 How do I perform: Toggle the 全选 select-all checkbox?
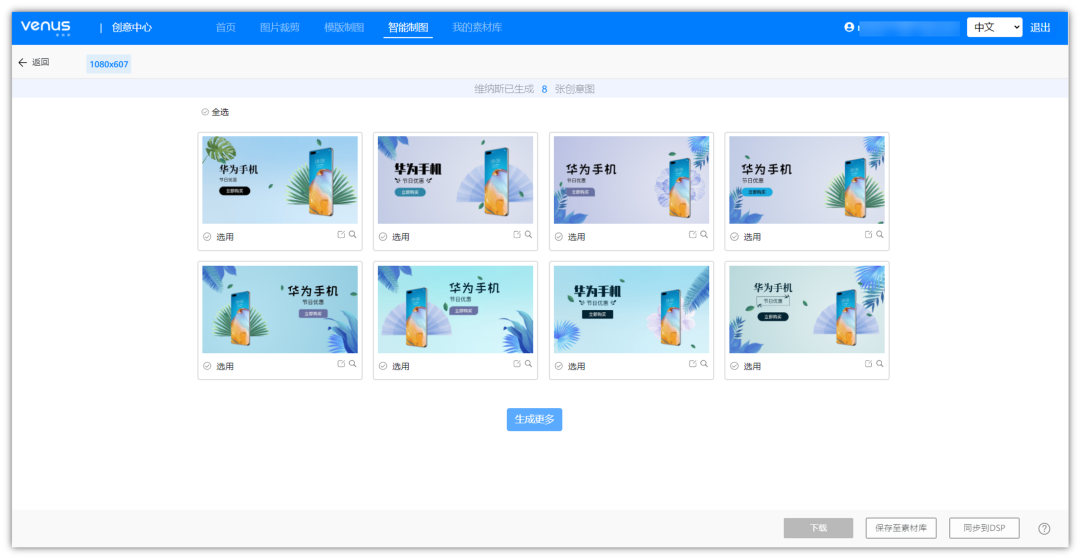(x=205, y=112)
